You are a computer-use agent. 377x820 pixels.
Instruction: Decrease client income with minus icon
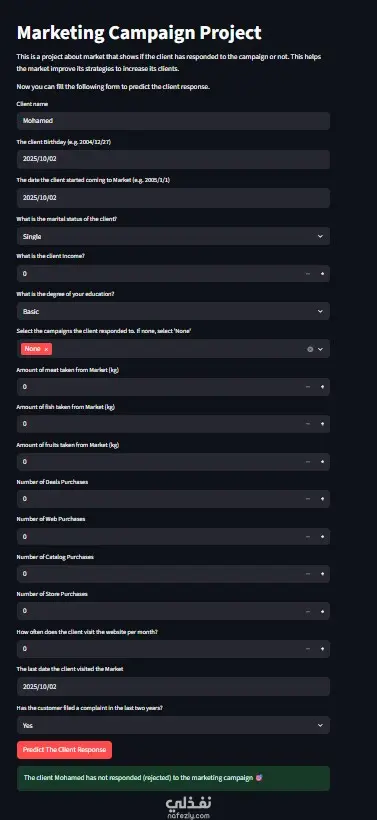307,274
